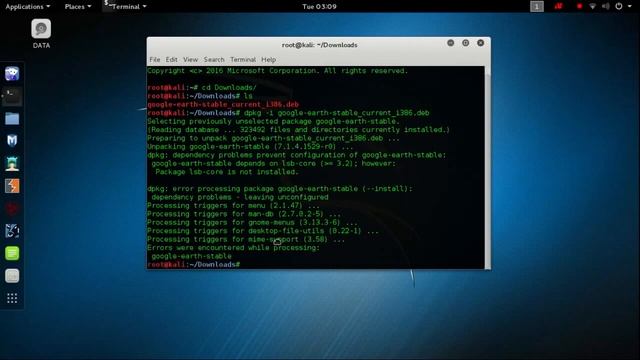Screen dimensions: 640x360
Task: Open the power tray icon
Action: (x=619, y=6)
